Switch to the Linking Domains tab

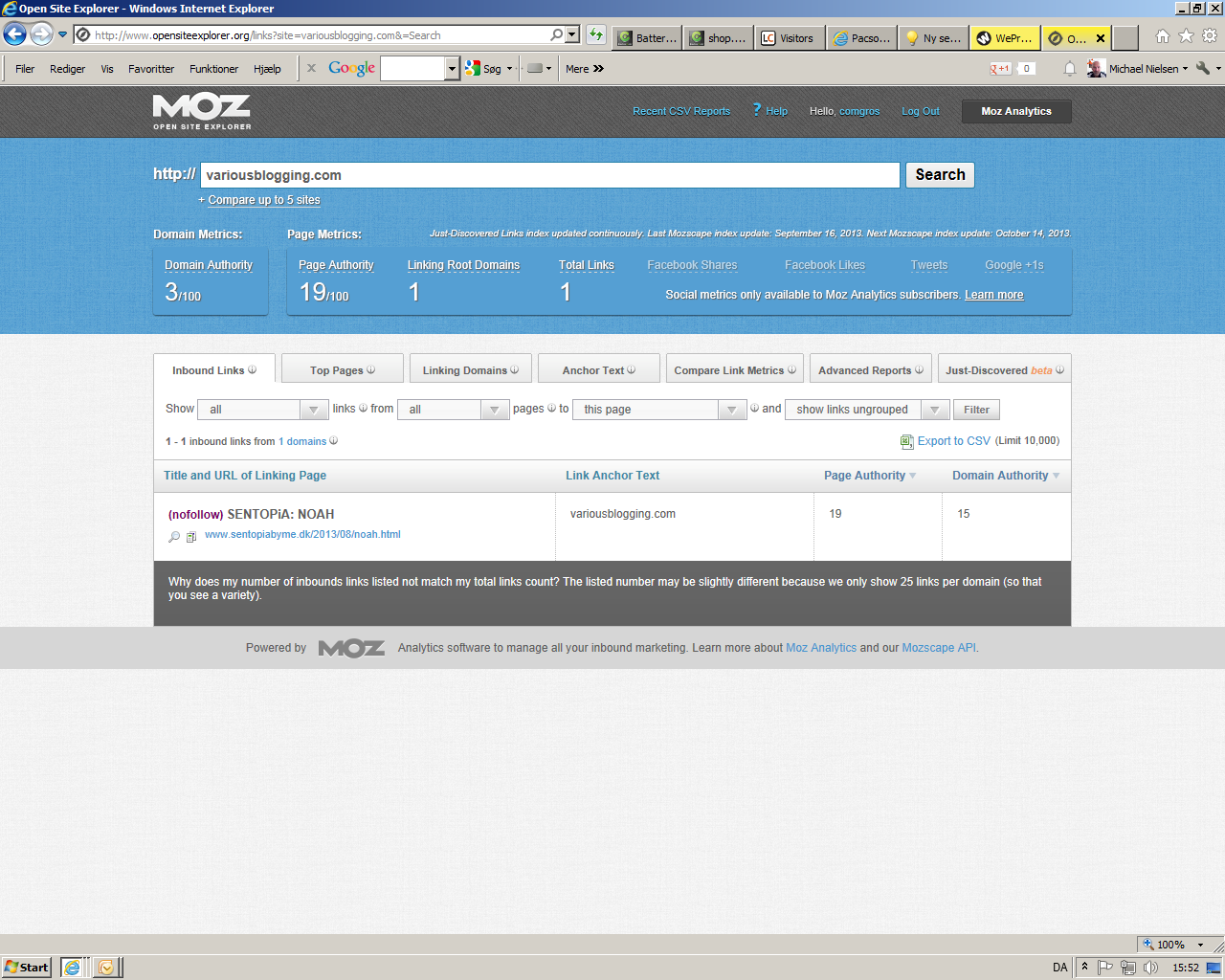470,370
